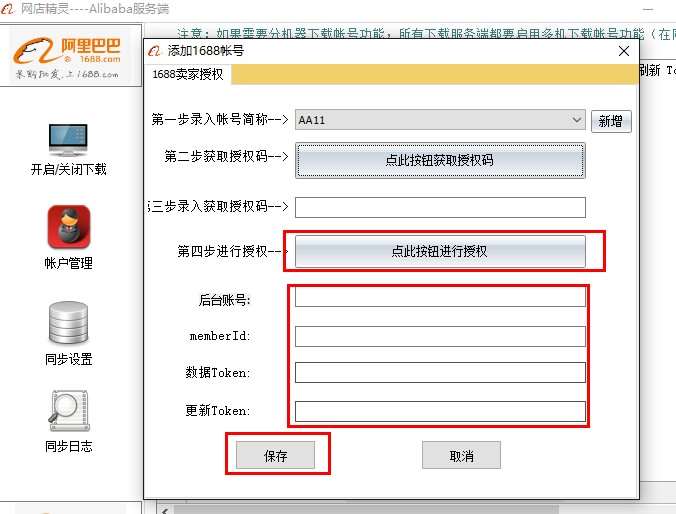
Task: Click the 后台账号: label
Action: (225, 300)
